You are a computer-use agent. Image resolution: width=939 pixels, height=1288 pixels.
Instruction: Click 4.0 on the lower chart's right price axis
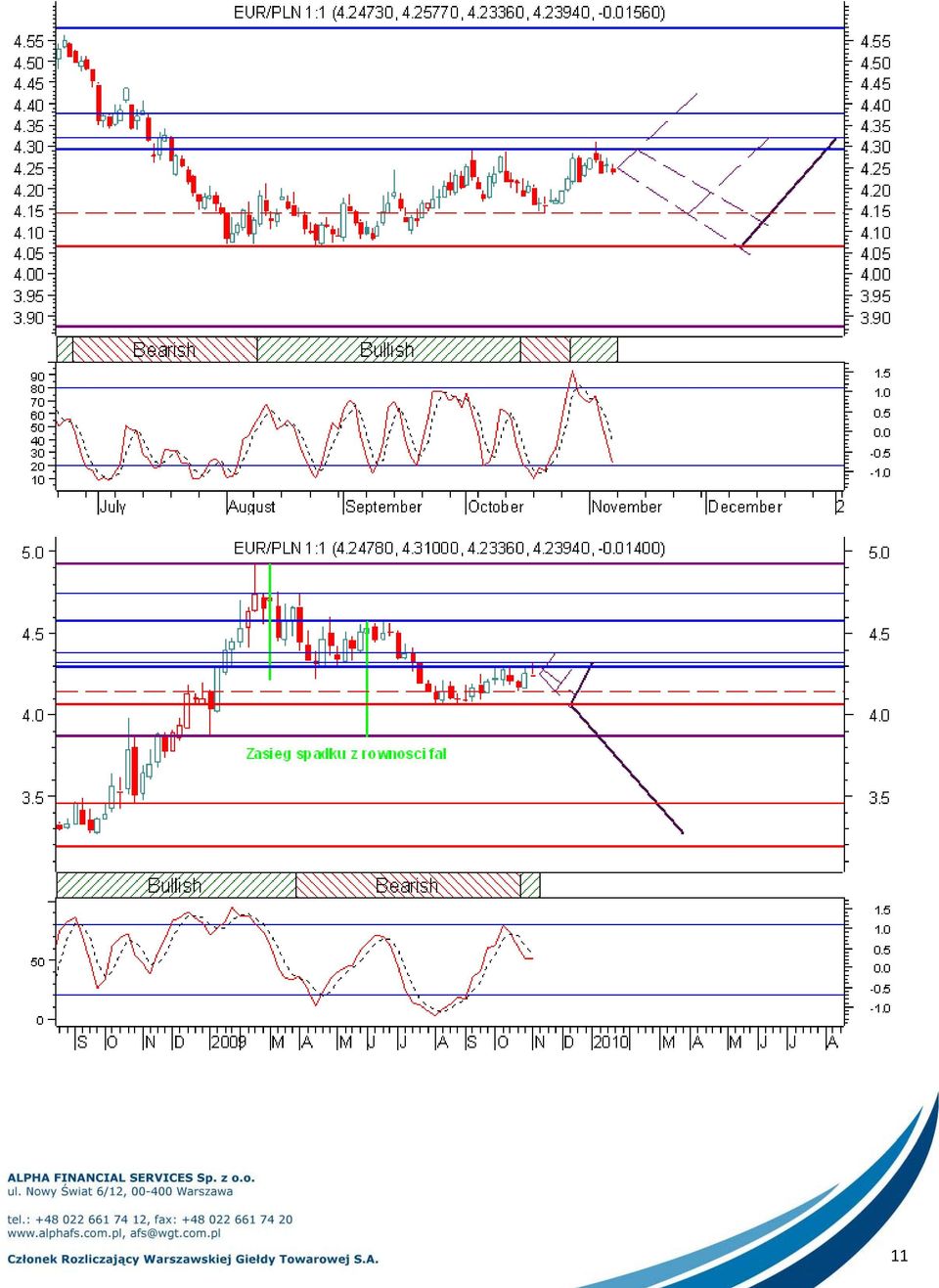879,716
